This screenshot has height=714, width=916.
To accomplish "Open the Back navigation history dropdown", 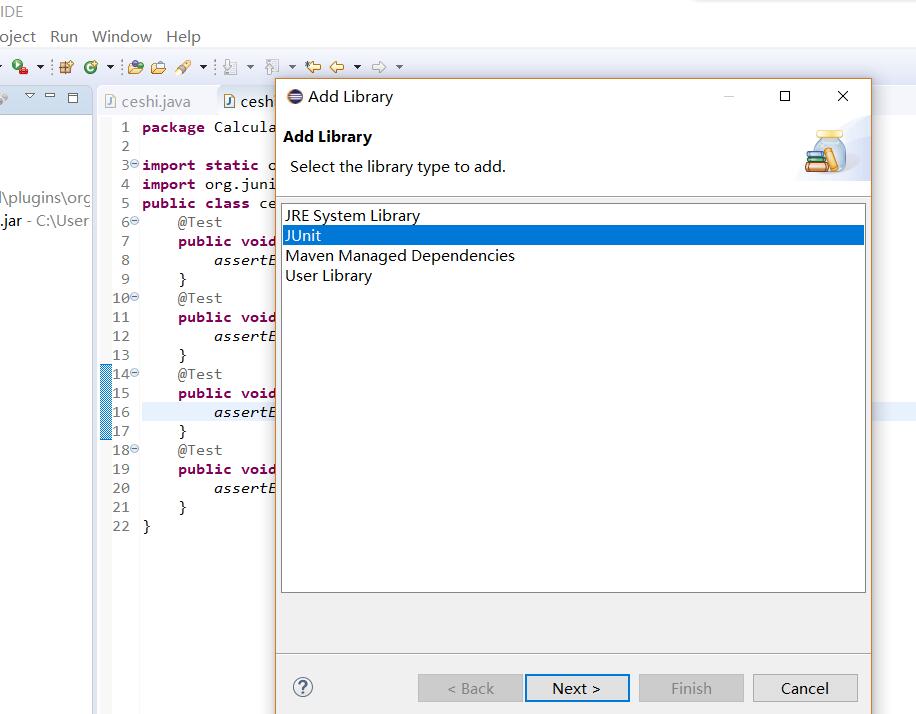I will (356, 67).
